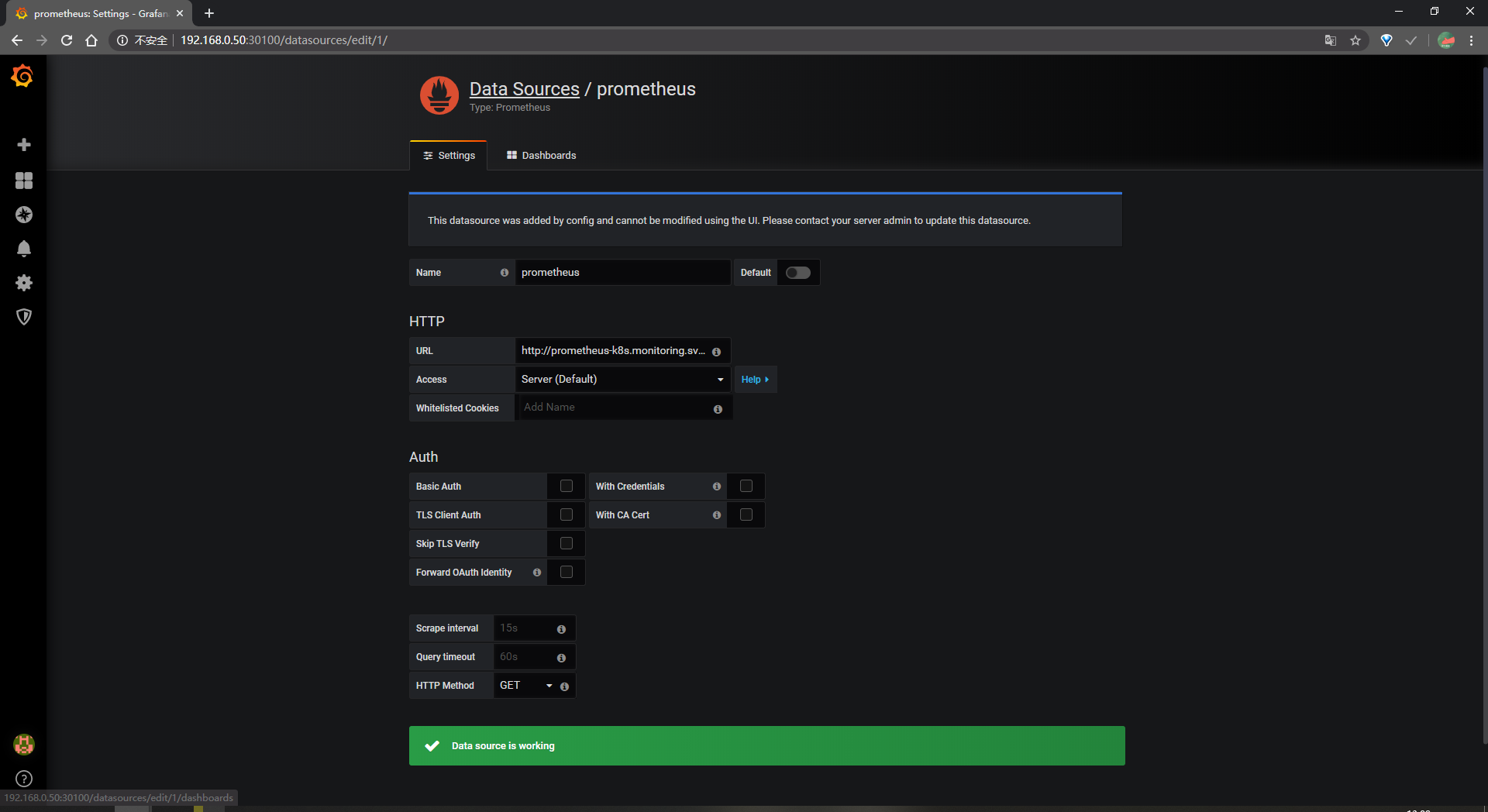Select the prometheus Settings browser tab
The height and width of the screenshot is (812, 1488).
(99, 13)
